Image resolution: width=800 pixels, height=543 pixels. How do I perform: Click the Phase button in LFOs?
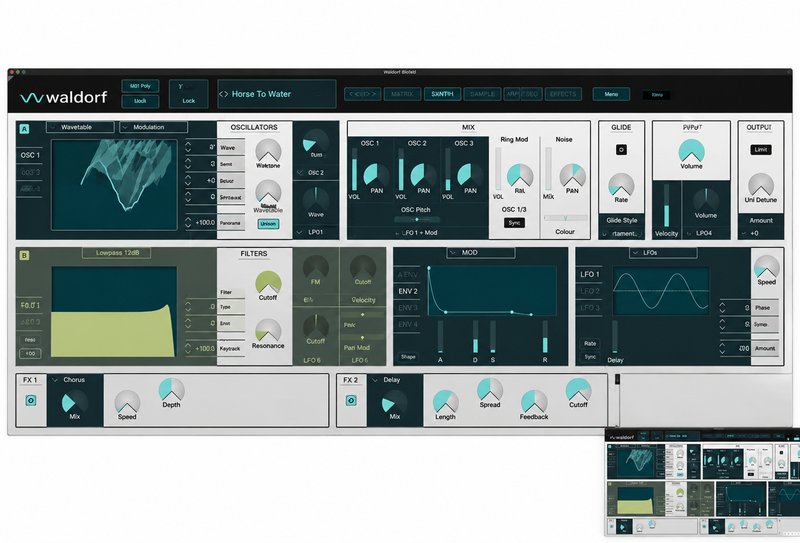pos(764,308)
